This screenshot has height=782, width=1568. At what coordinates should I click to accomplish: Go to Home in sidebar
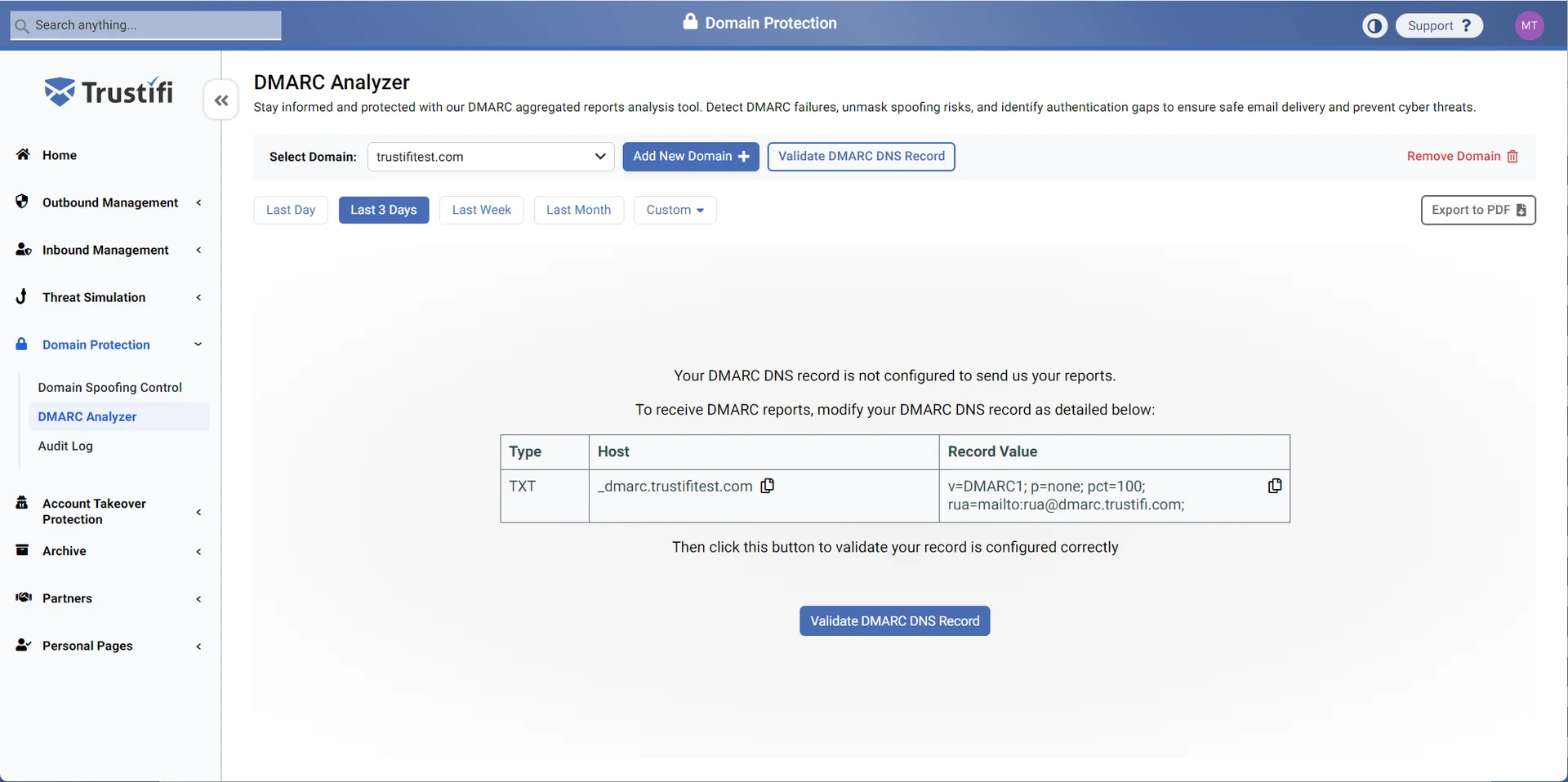pos(60,155)
